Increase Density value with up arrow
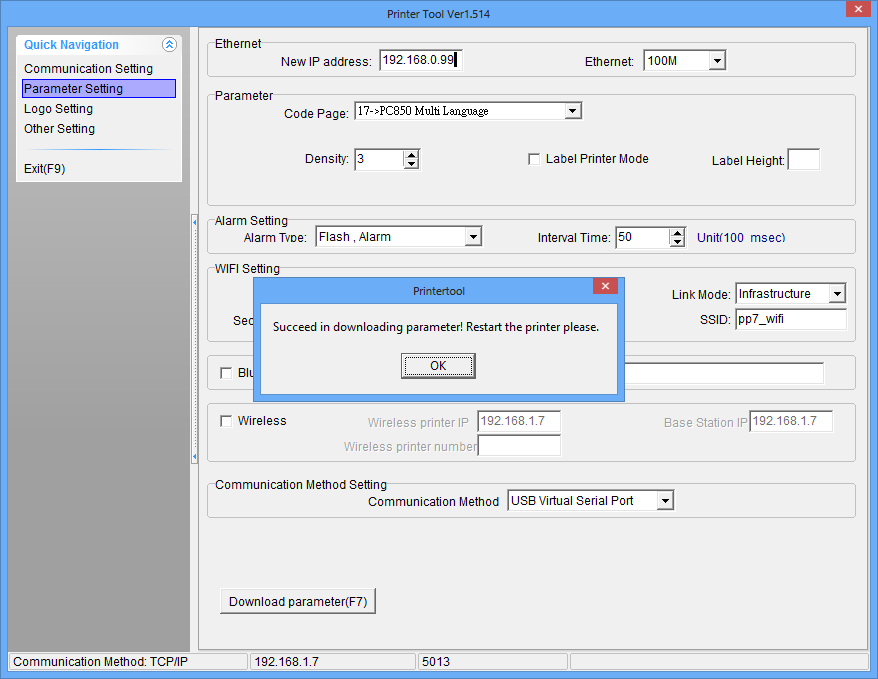Viewport: 878px width, 679px height. tap(411, 154)
